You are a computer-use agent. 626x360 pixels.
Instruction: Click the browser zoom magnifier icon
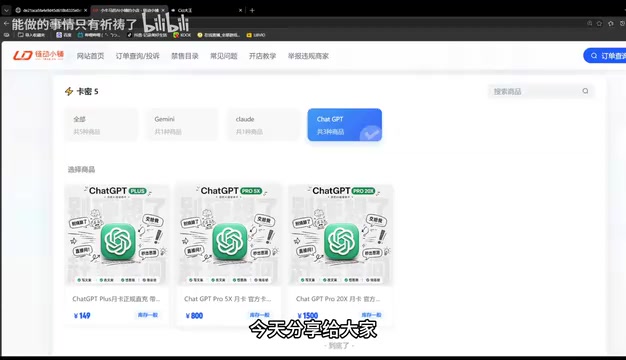click(589, 24)
